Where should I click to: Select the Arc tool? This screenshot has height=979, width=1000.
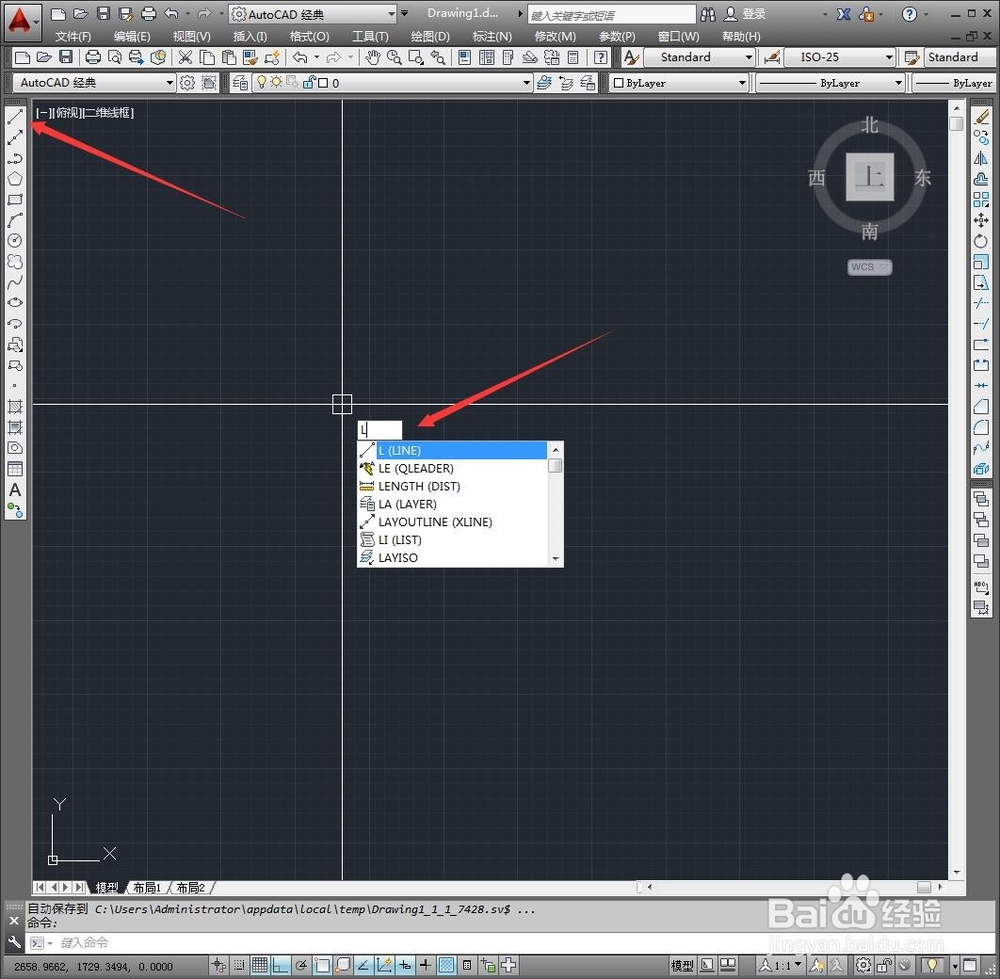click(15, 220)
